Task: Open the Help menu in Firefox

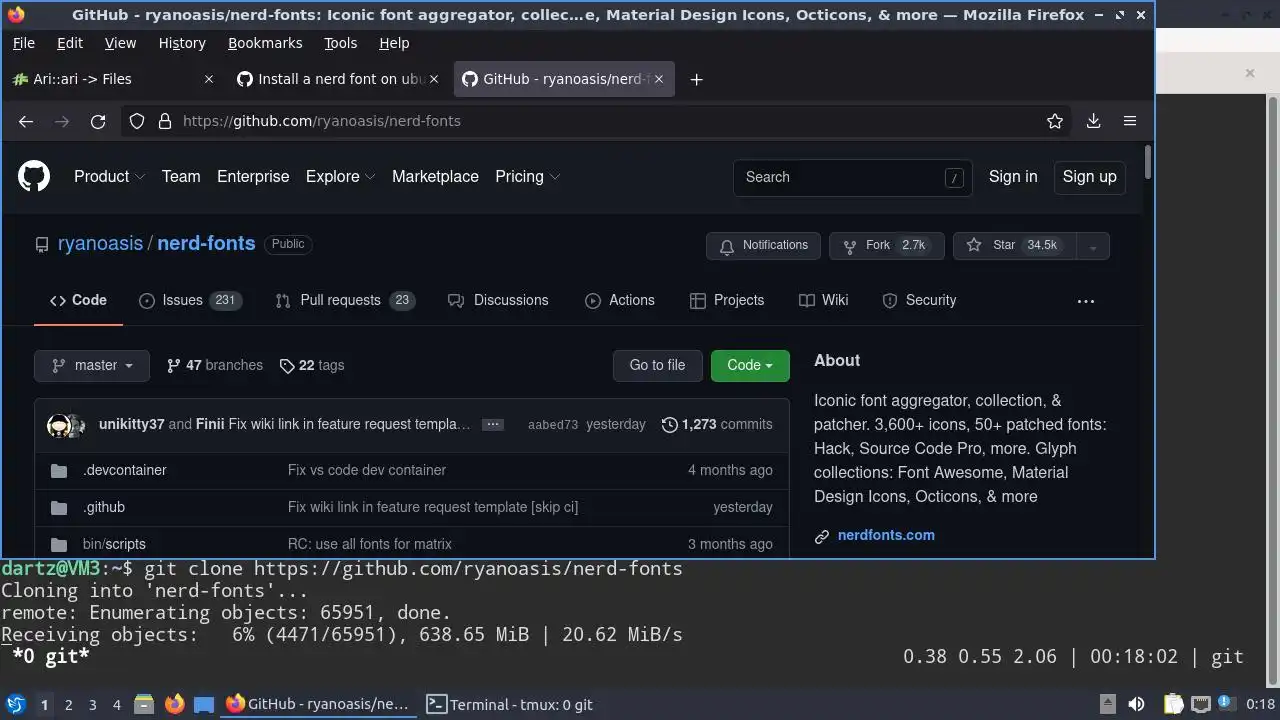Action: (x=394, y=43)
